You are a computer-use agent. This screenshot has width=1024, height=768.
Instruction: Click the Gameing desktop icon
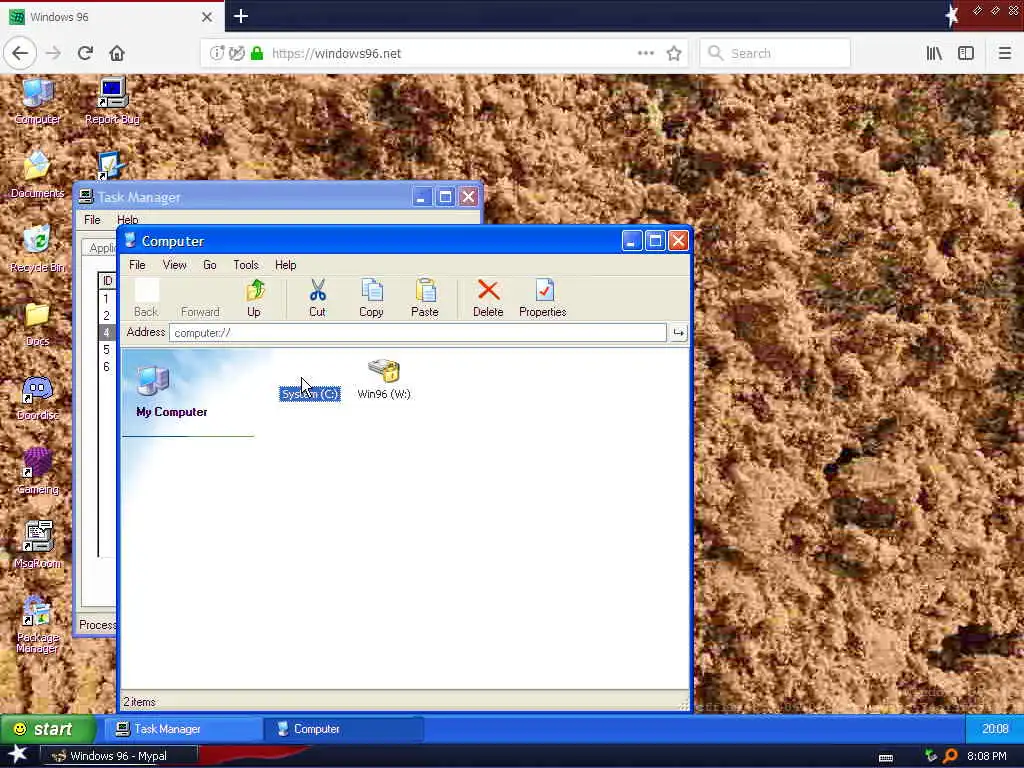click(x=37, y=472)
